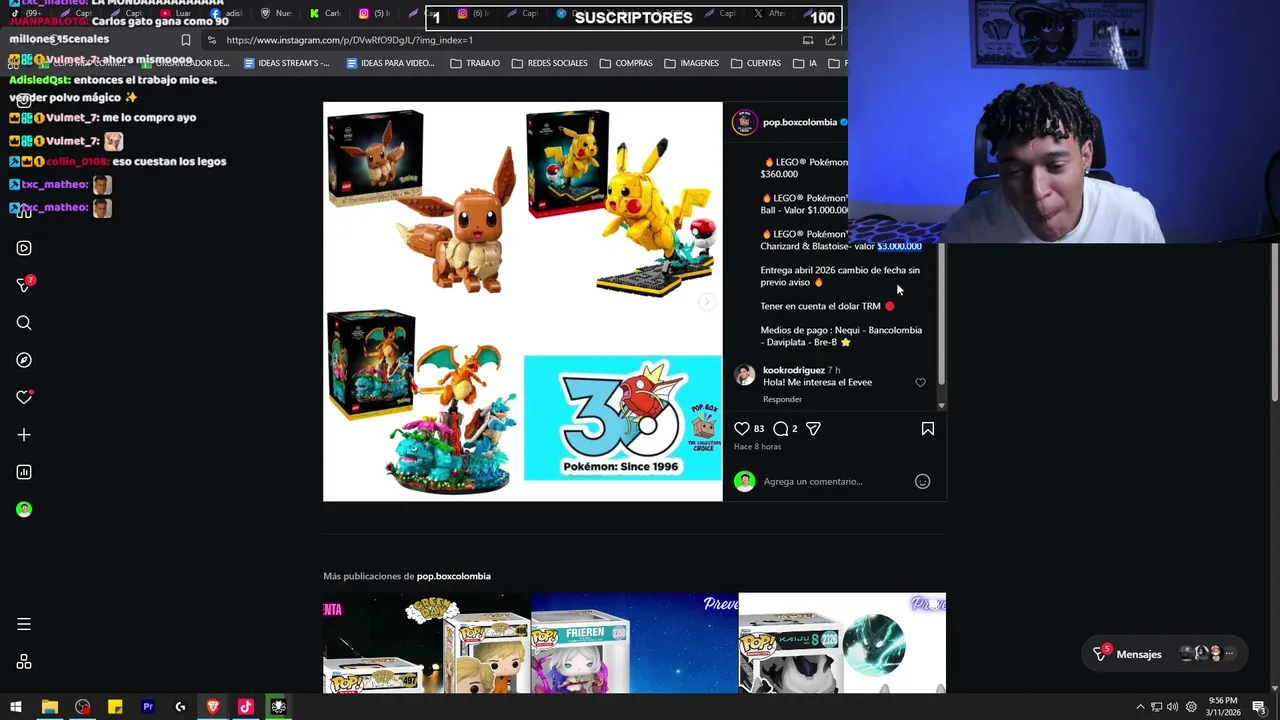This screenshot has height=720, width=1280.
Task: Open pop.boxcolombia link in Más publicaciones
Action: click(453, 576)
